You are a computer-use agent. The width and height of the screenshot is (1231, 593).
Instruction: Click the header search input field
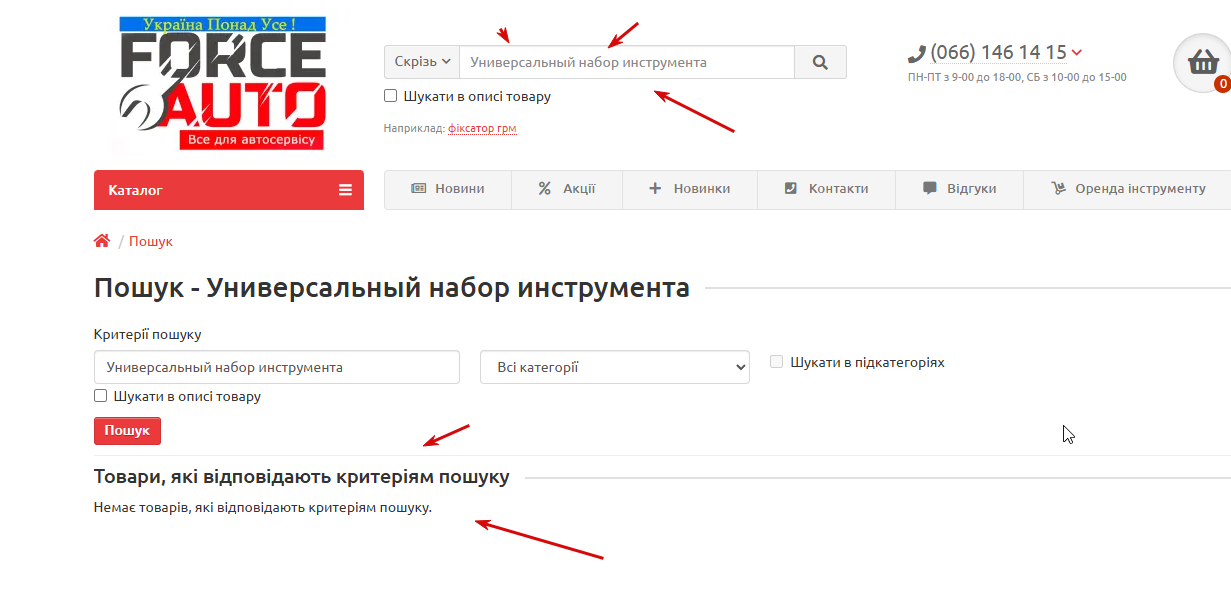(x=627, y=62)
